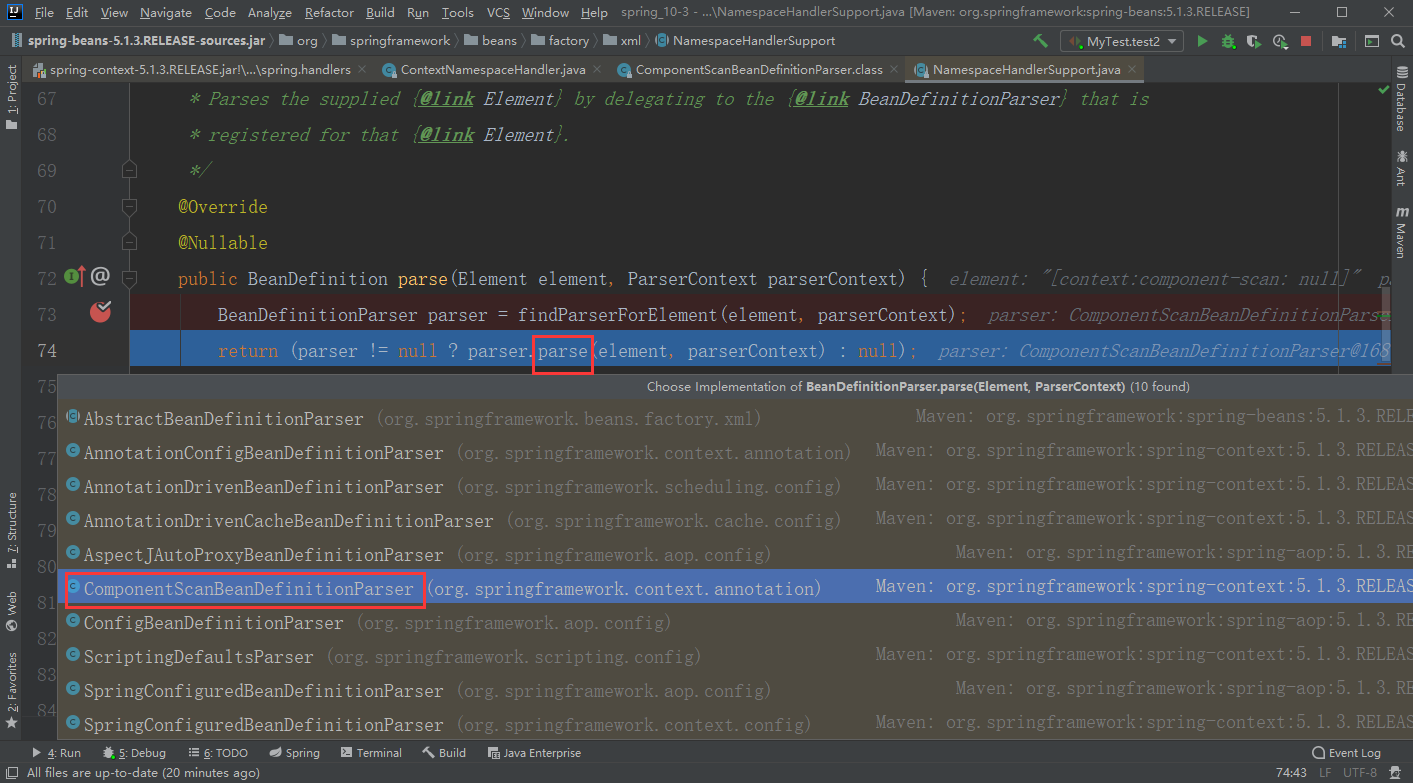The height and width of the screenshot is (783, 1413).
Task: Select ComponentScanBeanDefinitionParser in the list
Action: pos(735,589)
